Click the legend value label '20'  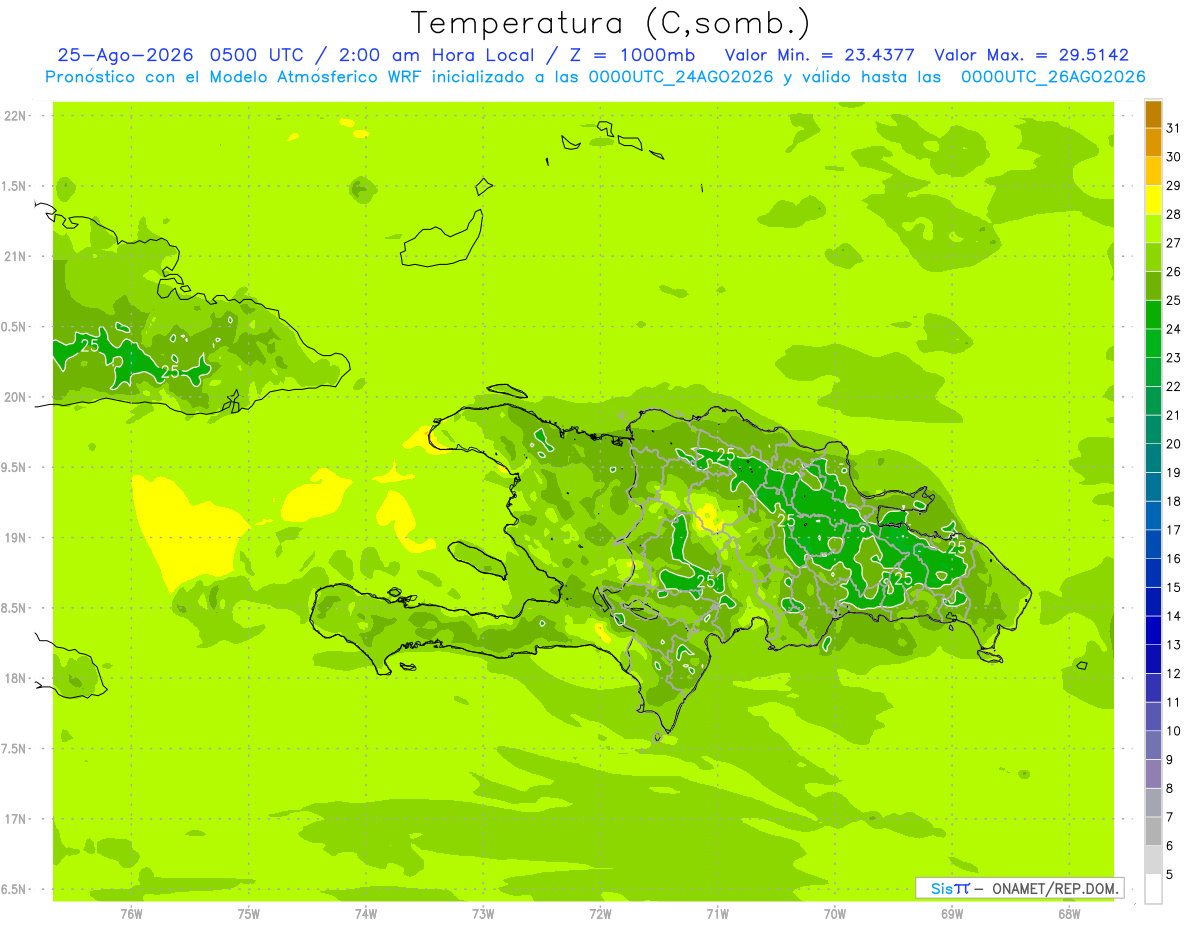pyautogui.click(x=1174, y=444)
